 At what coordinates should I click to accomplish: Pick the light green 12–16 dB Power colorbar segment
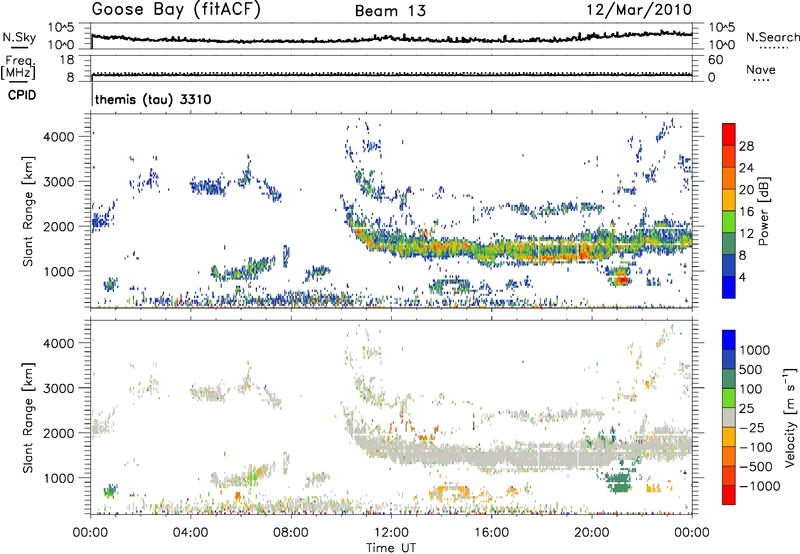[x=729, y=222]
